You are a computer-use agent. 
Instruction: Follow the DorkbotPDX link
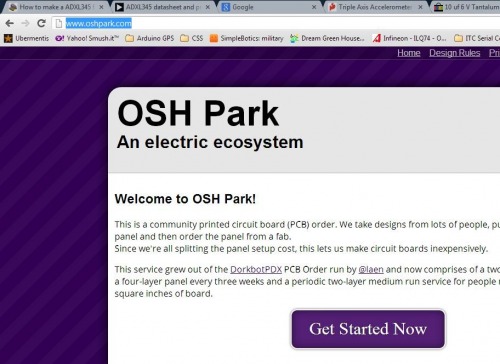click(256, 269)
